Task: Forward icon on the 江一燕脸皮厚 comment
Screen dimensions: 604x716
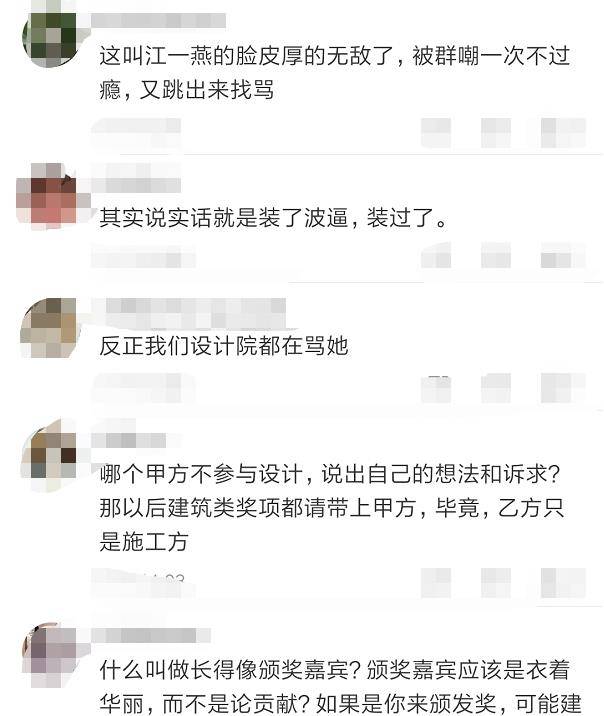Action: pos(436,132)
